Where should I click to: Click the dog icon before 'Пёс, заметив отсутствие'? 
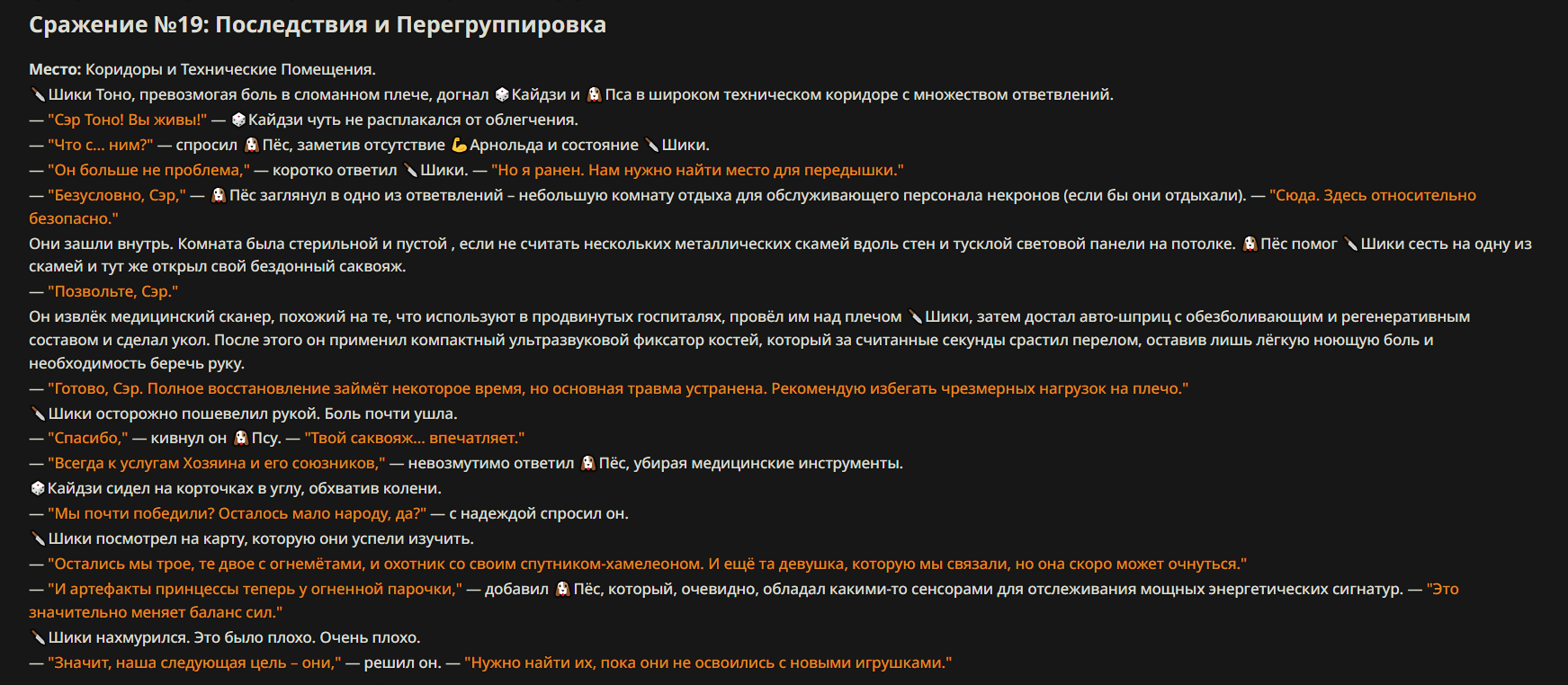[x=252, y=145]
